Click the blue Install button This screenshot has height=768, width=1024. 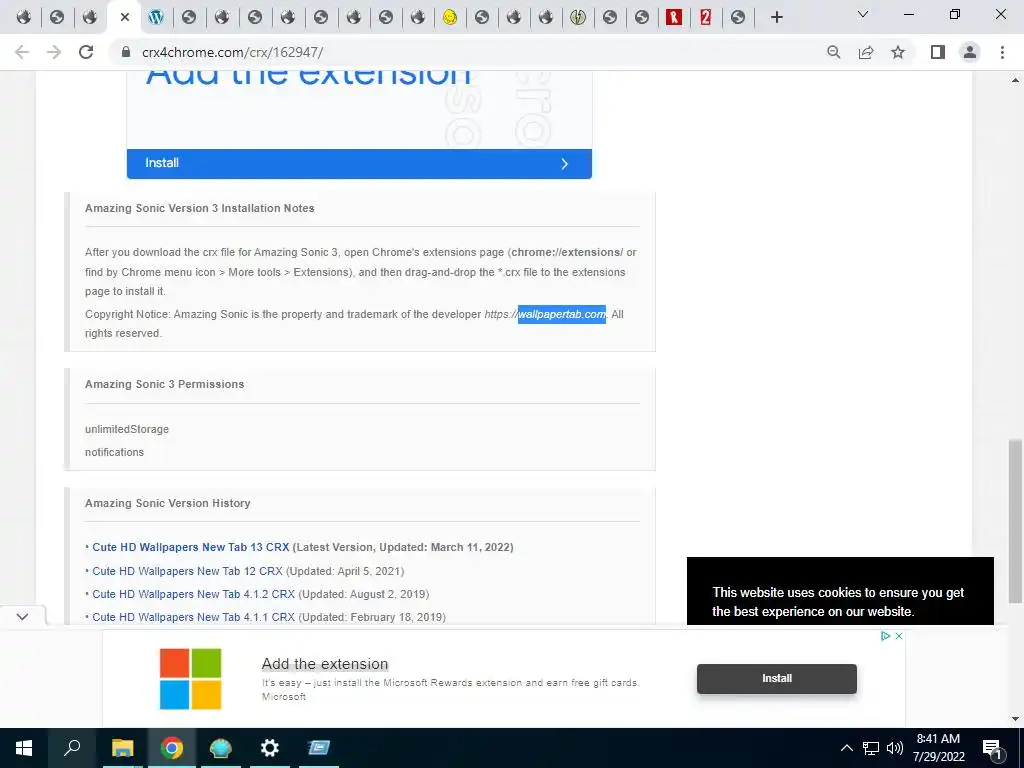(359, 163)
